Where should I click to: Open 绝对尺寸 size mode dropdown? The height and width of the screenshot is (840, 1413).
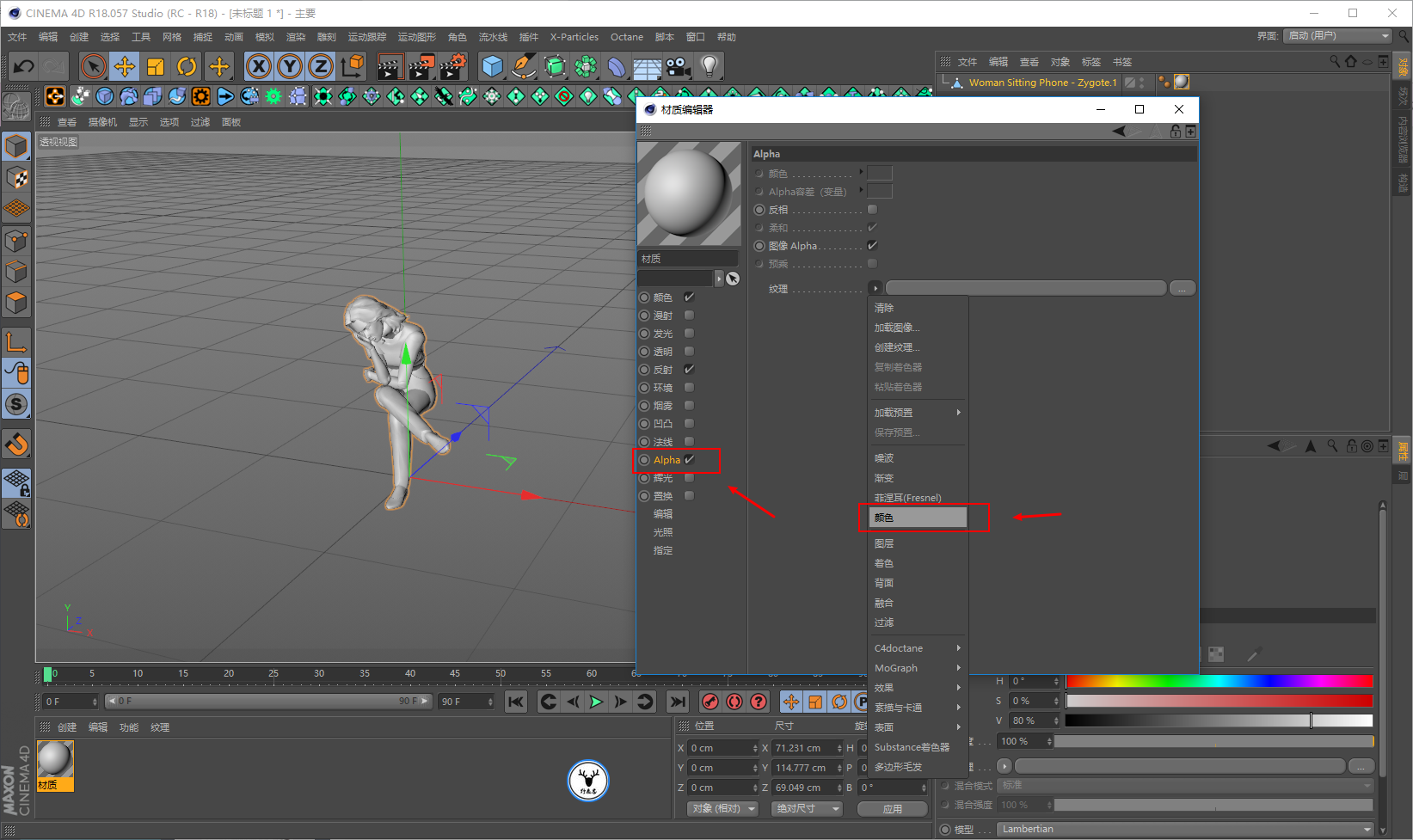pyautogui.click(x=808, y=809)
